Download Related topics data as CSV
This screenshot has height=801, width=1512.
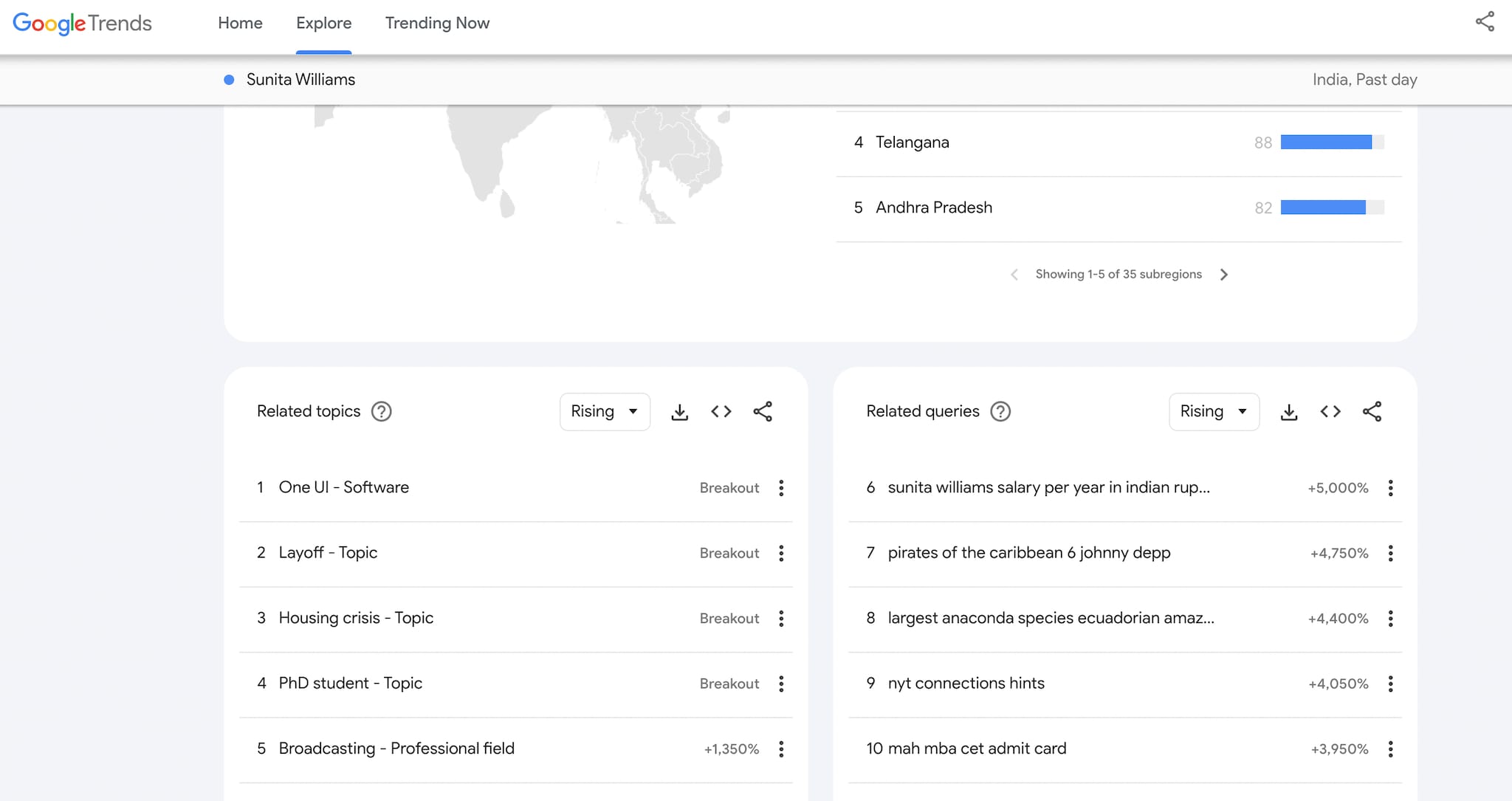tap(679, 412)
